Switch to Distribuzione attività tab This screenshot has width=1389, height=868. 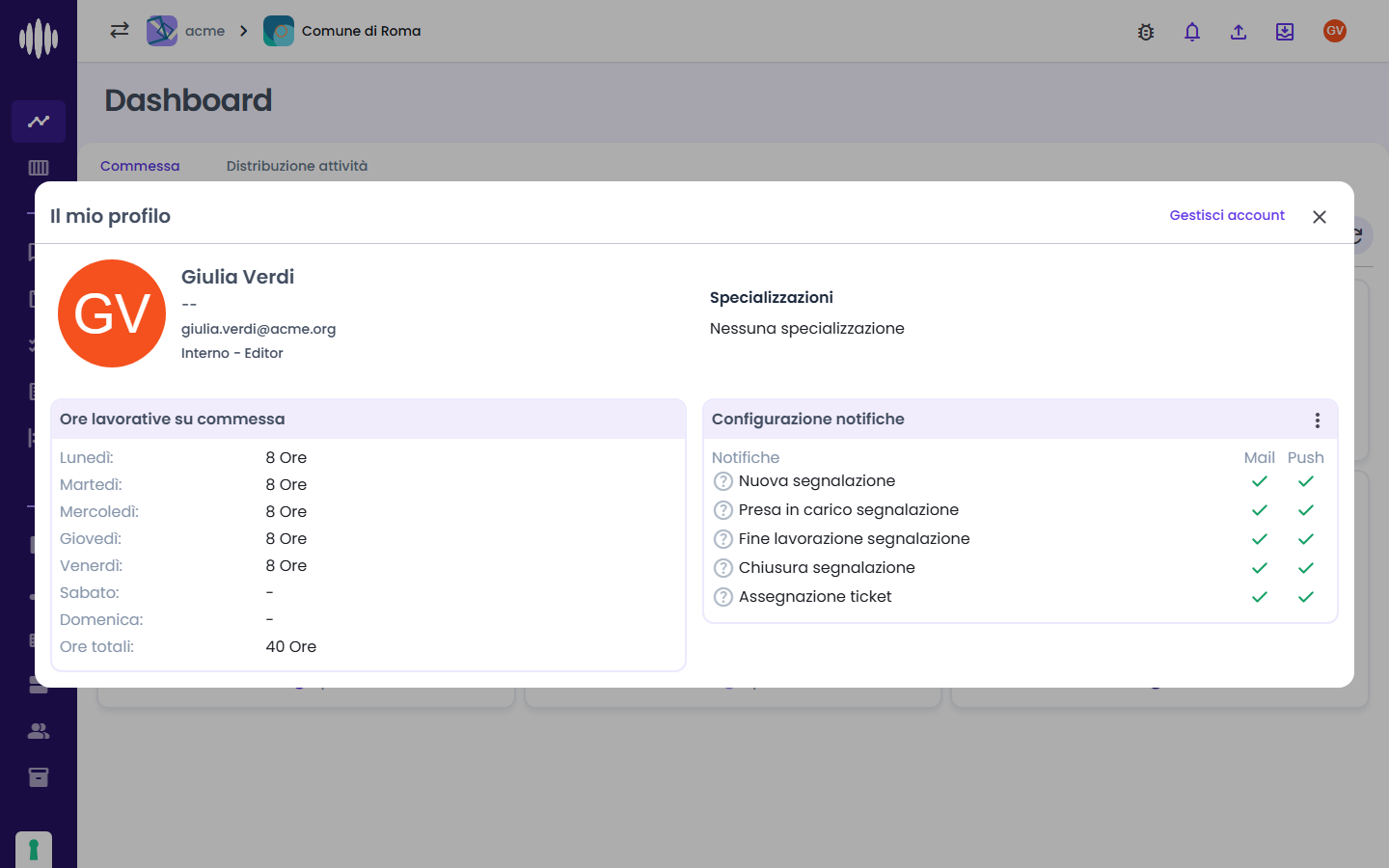[x=297, y=166]
